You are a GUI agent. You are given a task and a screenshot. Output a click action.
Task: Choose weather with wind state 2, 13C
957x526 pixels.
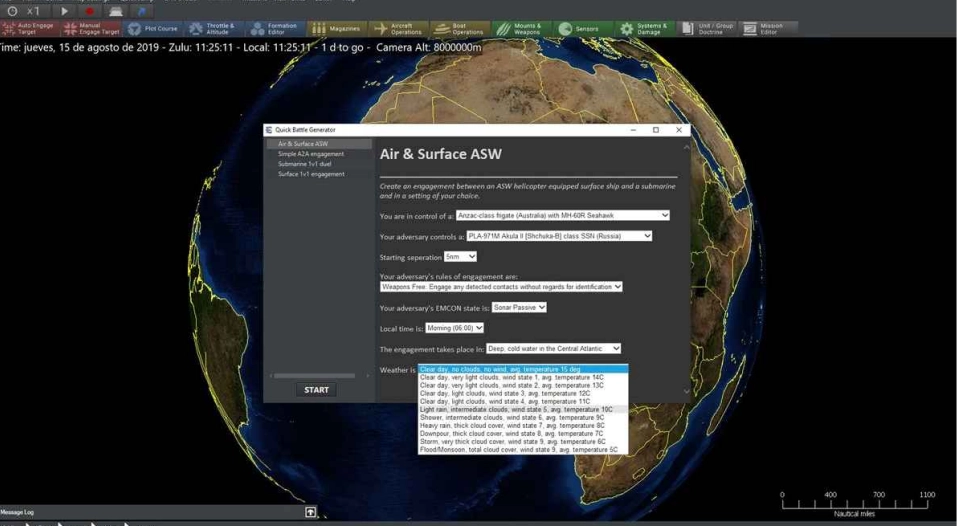point(523,386)
